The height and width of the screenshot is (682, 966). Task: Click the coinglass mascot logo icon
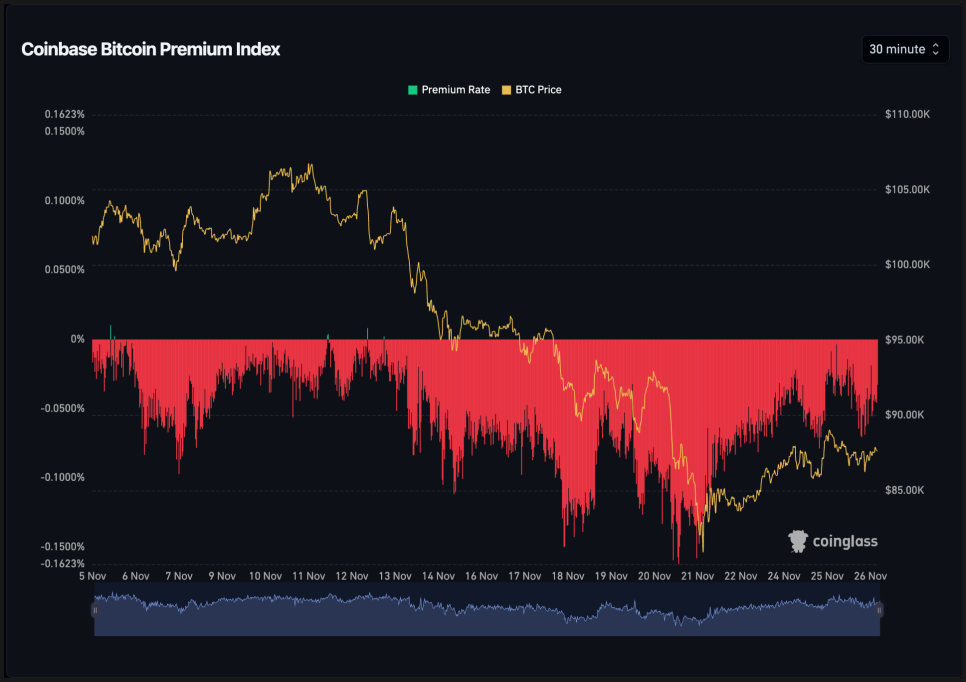(x=798, y=541)
